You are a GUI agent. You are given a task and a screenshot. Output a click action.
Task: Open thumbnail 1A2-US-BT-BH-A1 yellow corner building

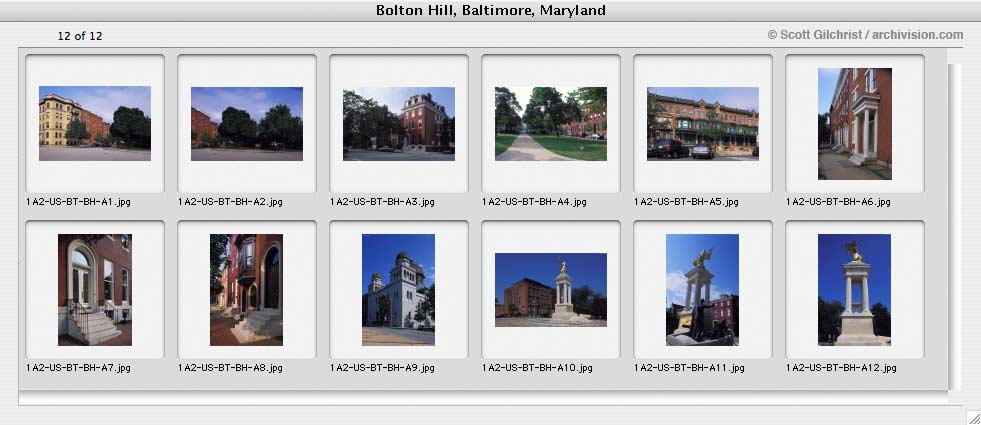[x=94, y=123]
